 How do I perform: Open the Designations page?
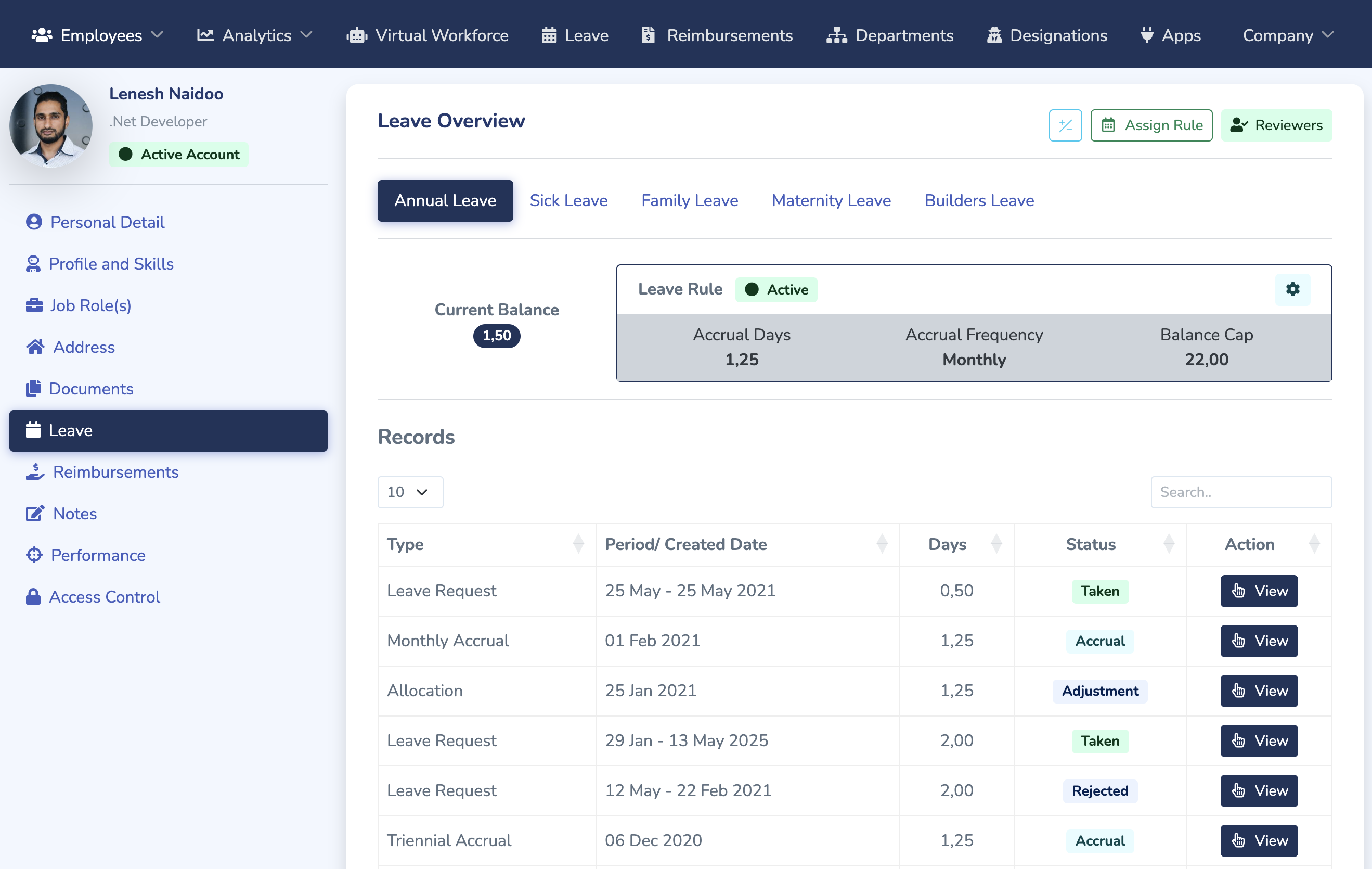tap(1047, 35)
